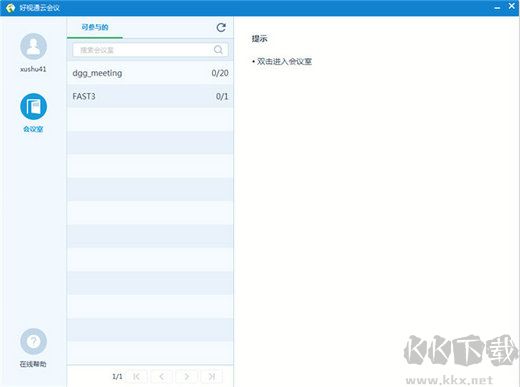Open the 在线帮助 online help icon

pos(33,341)
